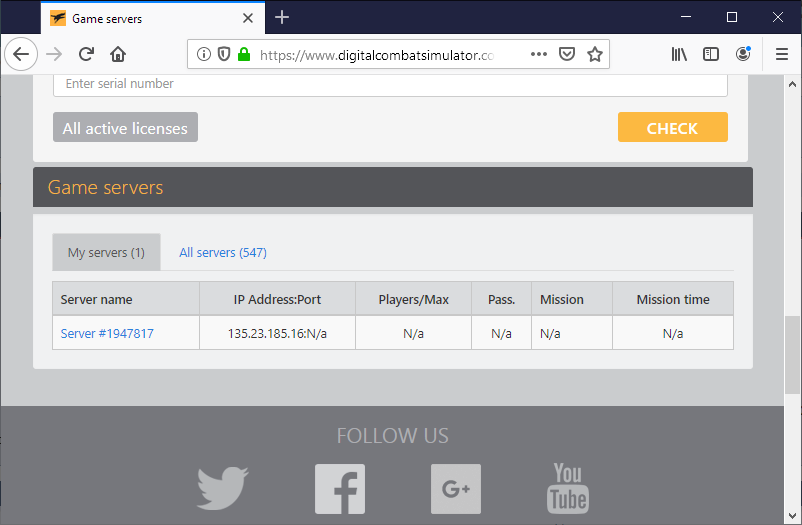Open the Firefox home page
This screenshot has width=802, height=525.
coord(118,54)
